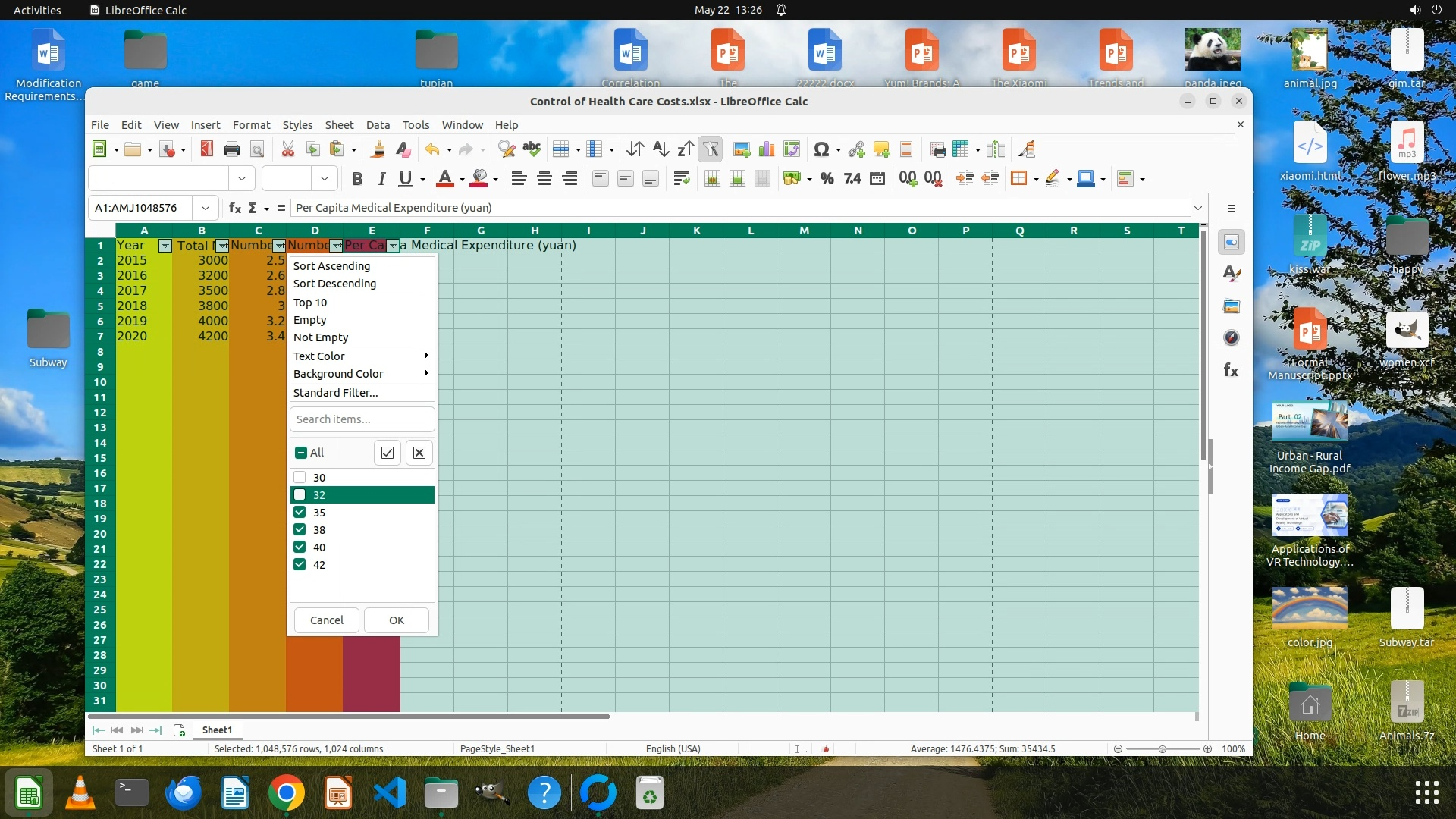
Task: Click the Format as Percent icon
Action: point(827,179)
